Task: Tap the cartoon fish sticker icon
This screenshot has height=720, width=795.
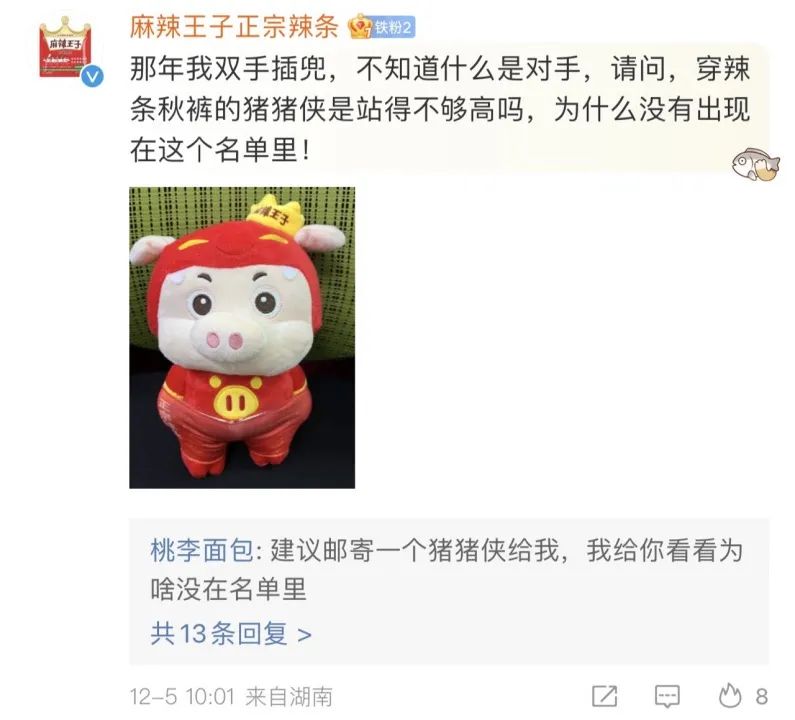Action: point(755,164)
